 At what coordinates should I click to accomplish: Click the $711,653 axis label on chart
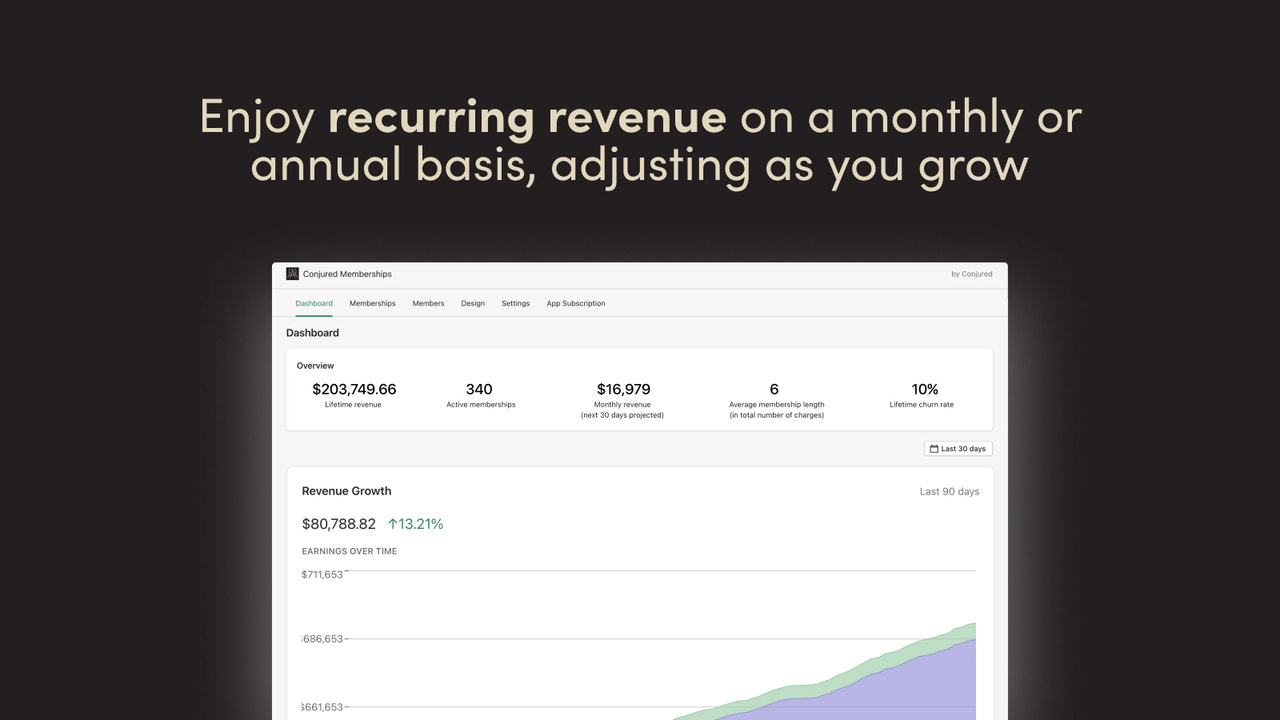click(322, 574)
